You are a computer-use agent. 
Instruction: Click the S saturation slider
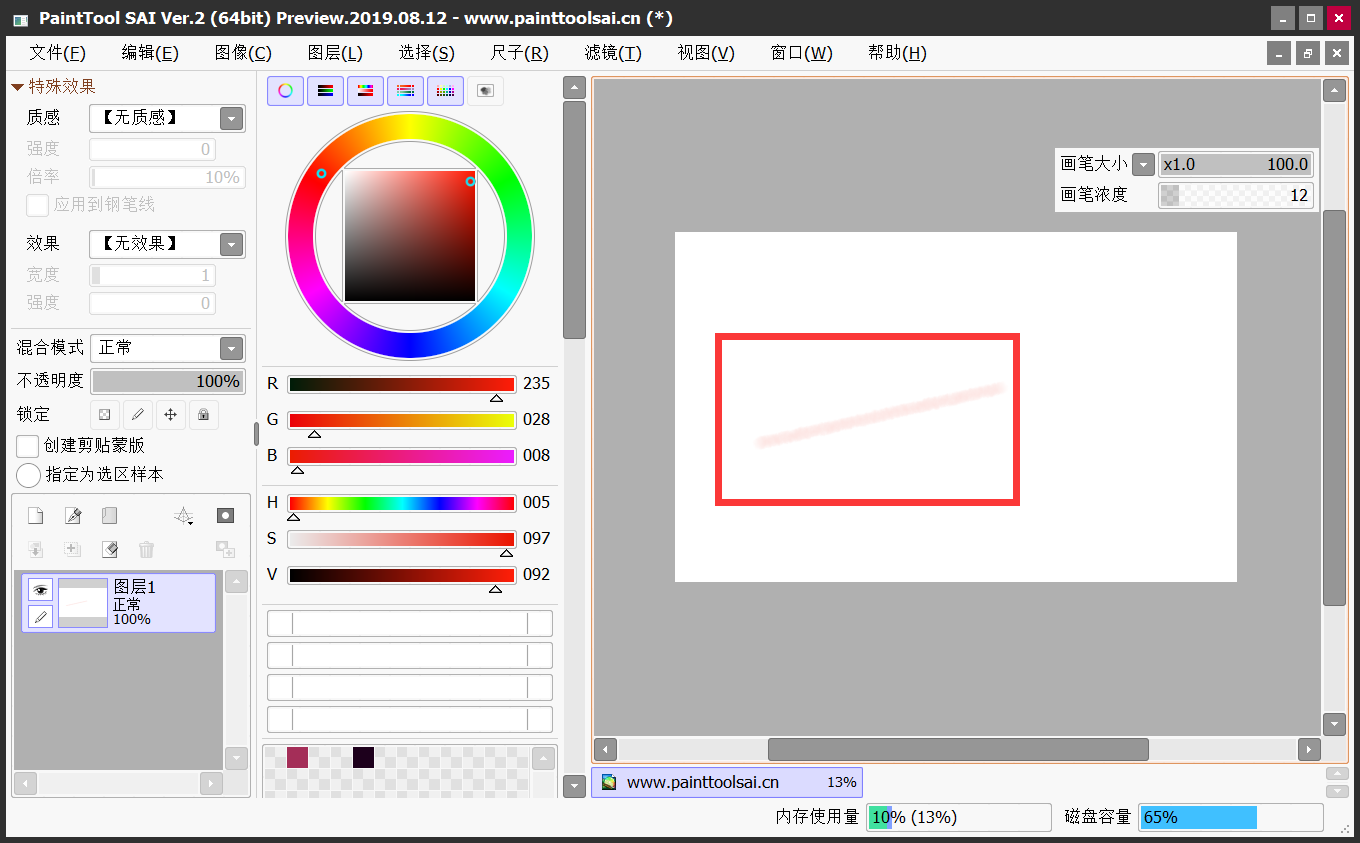pos(402,539)
